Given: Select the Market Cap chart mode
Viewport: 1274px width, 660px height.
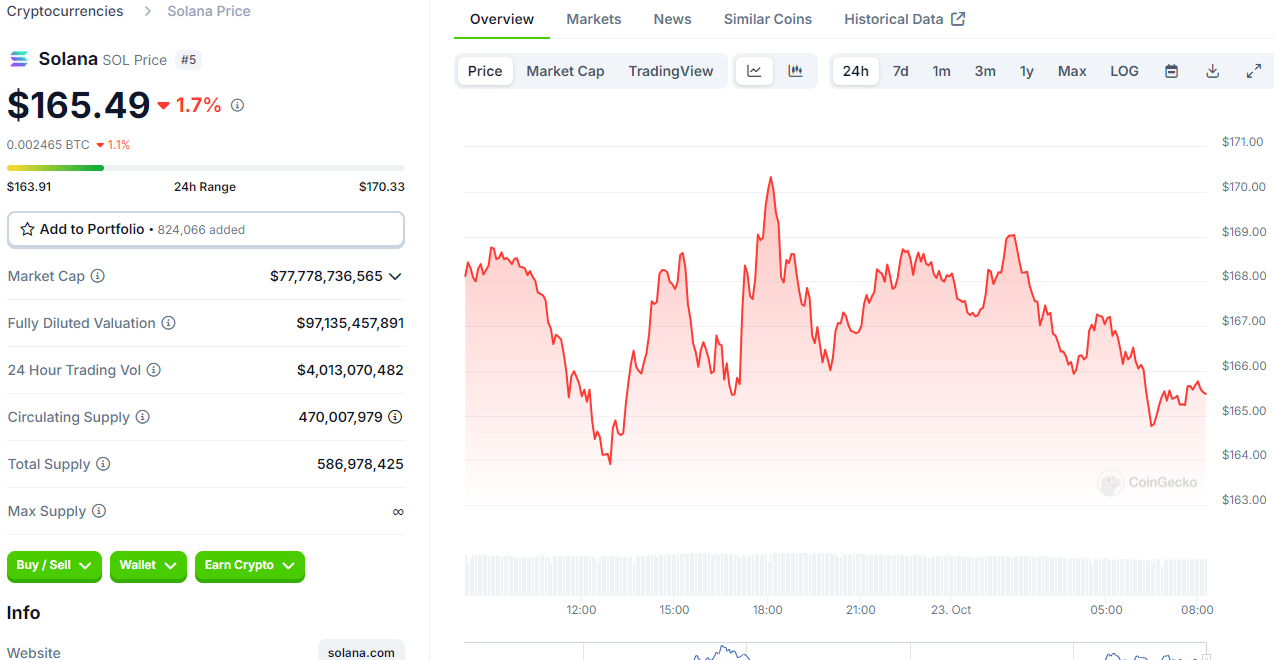Looking at the screenshot, I should point(566,71).
